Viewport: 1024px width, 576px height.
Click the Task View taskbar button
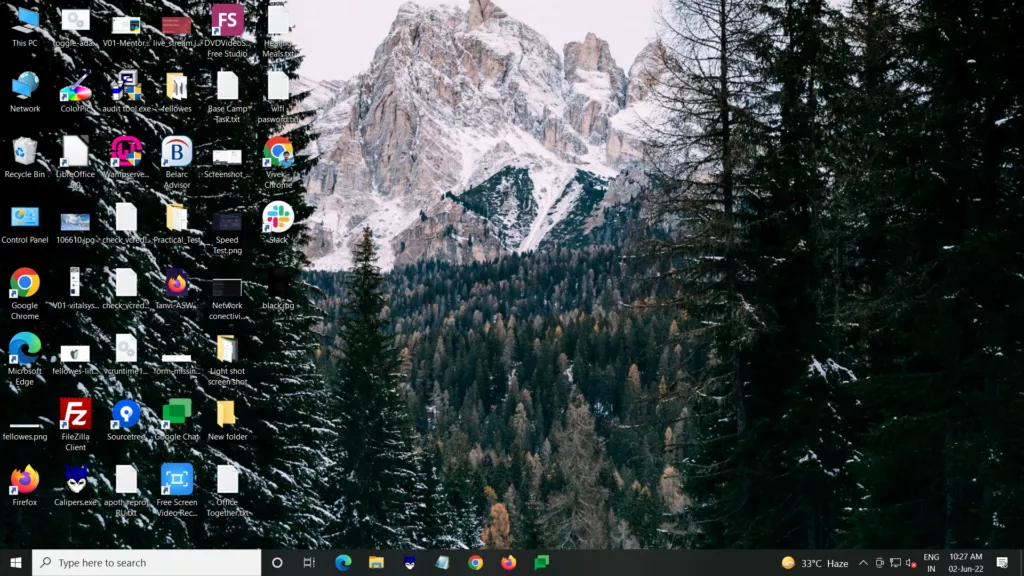pos(309,563)
